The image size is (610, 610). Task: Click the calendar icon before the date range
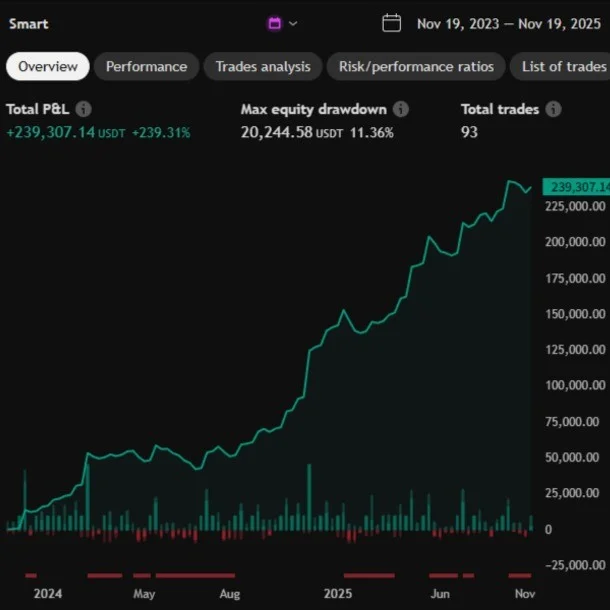click(x=392, y=23)
